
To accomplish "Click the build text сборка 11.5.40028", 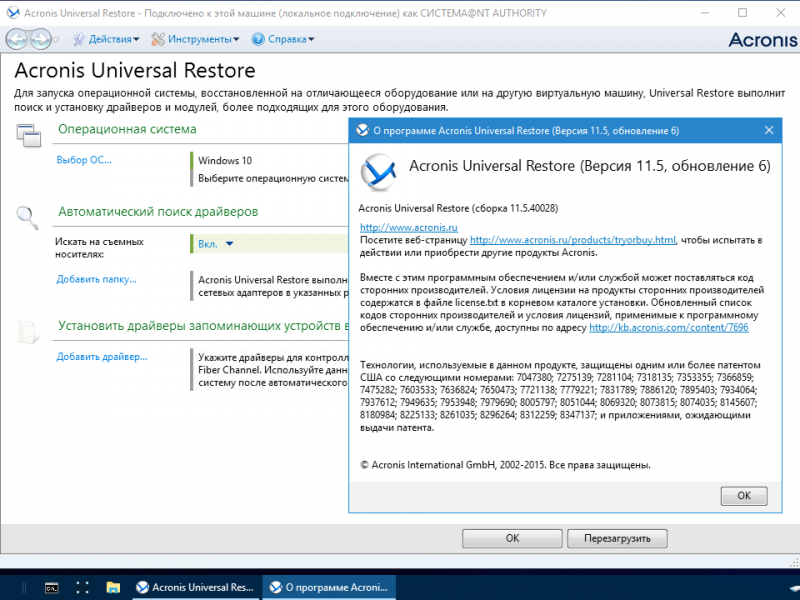I will point(515,208).
